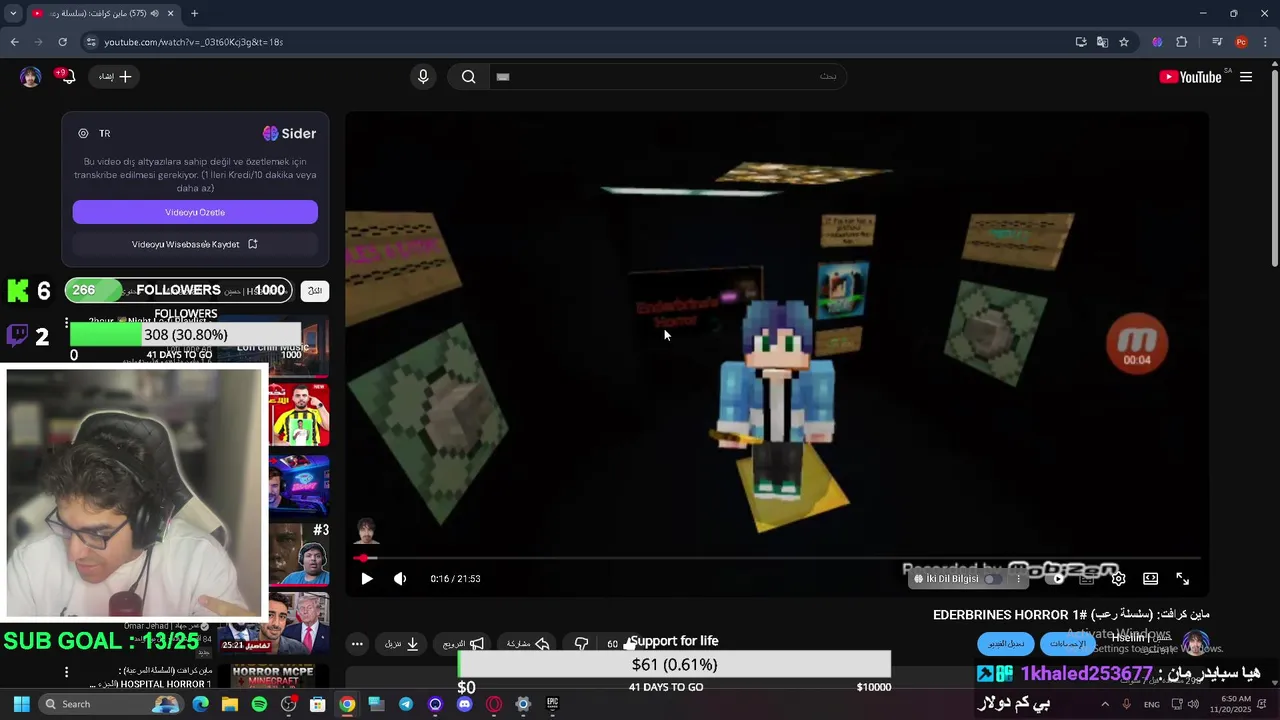This screenshot has height=720, width=1280.
Task: Enter fullscreen mode in the video player
Action: tap(1183, 579)
